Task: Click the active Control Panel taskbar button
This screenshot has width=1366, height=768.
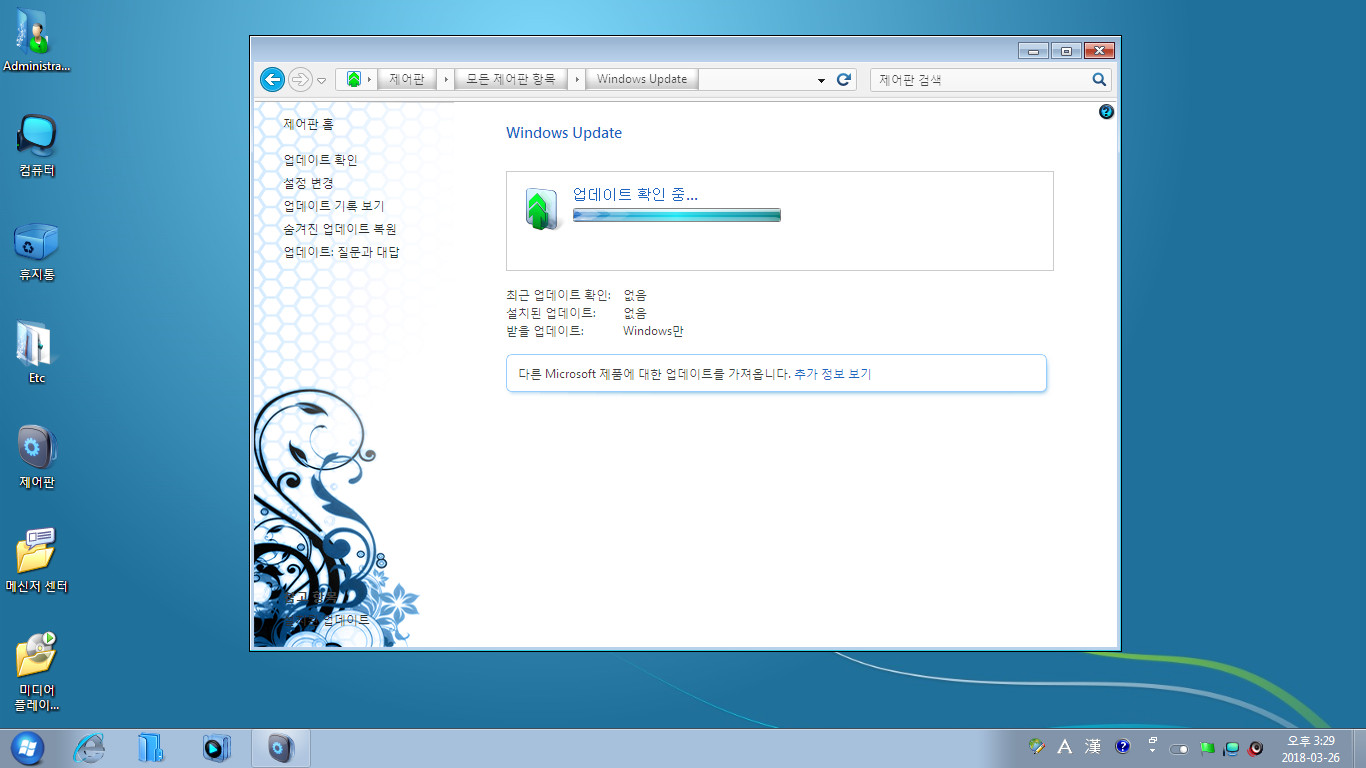Action: 281,747
